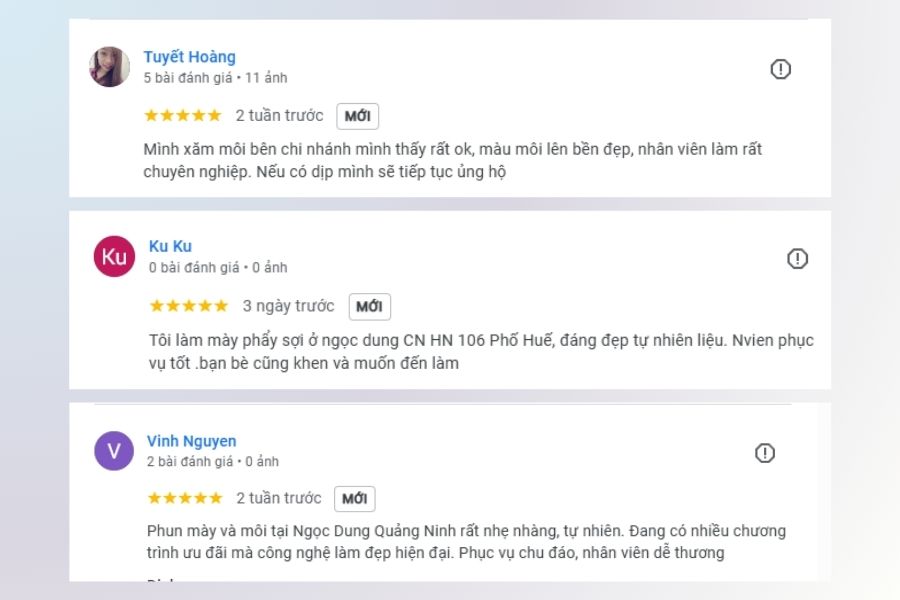Open Tuyết Hoàng's reviewer name link
Image resolution: width=900 pixels, height=600 pixels.
coord(191,56)
